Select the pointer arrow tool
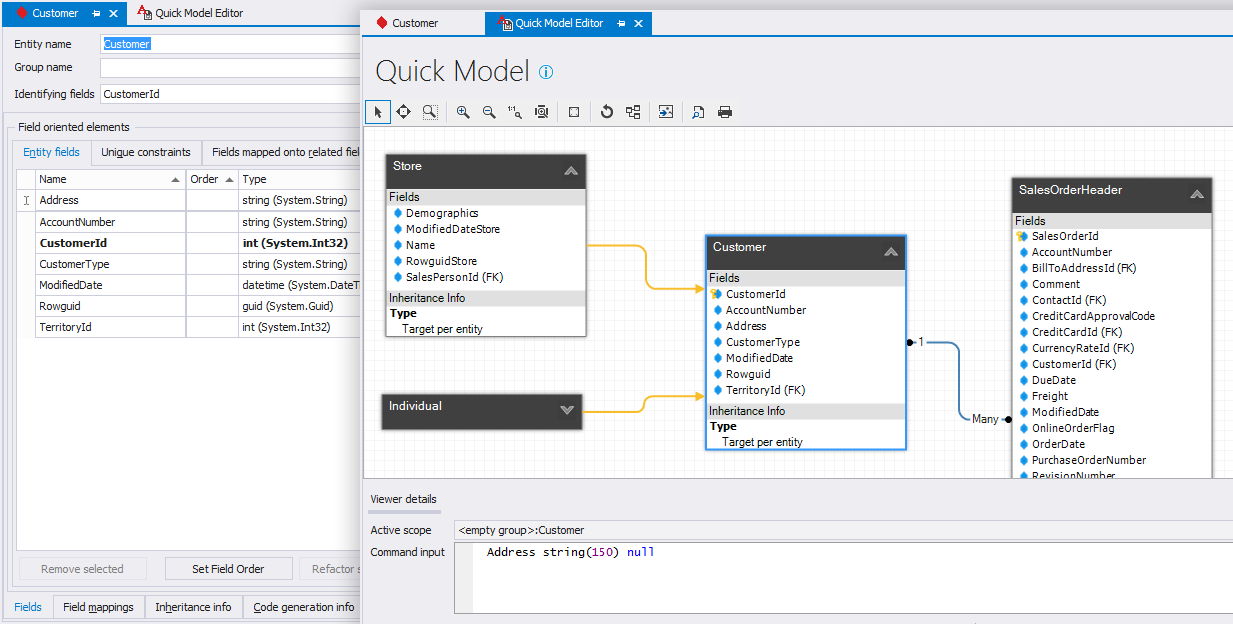 [x=378, y=112]
